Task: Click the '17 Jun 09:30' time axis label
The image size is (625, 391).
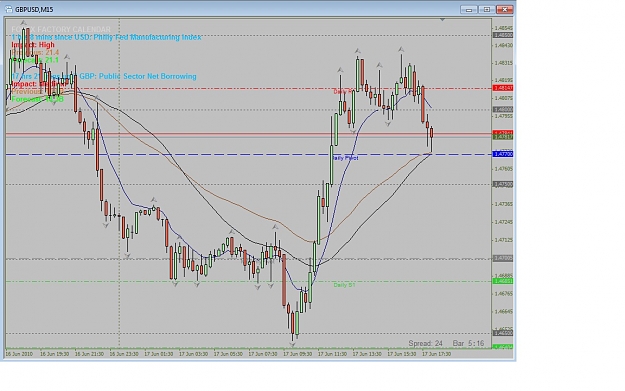Action: [x=298, y=354]
